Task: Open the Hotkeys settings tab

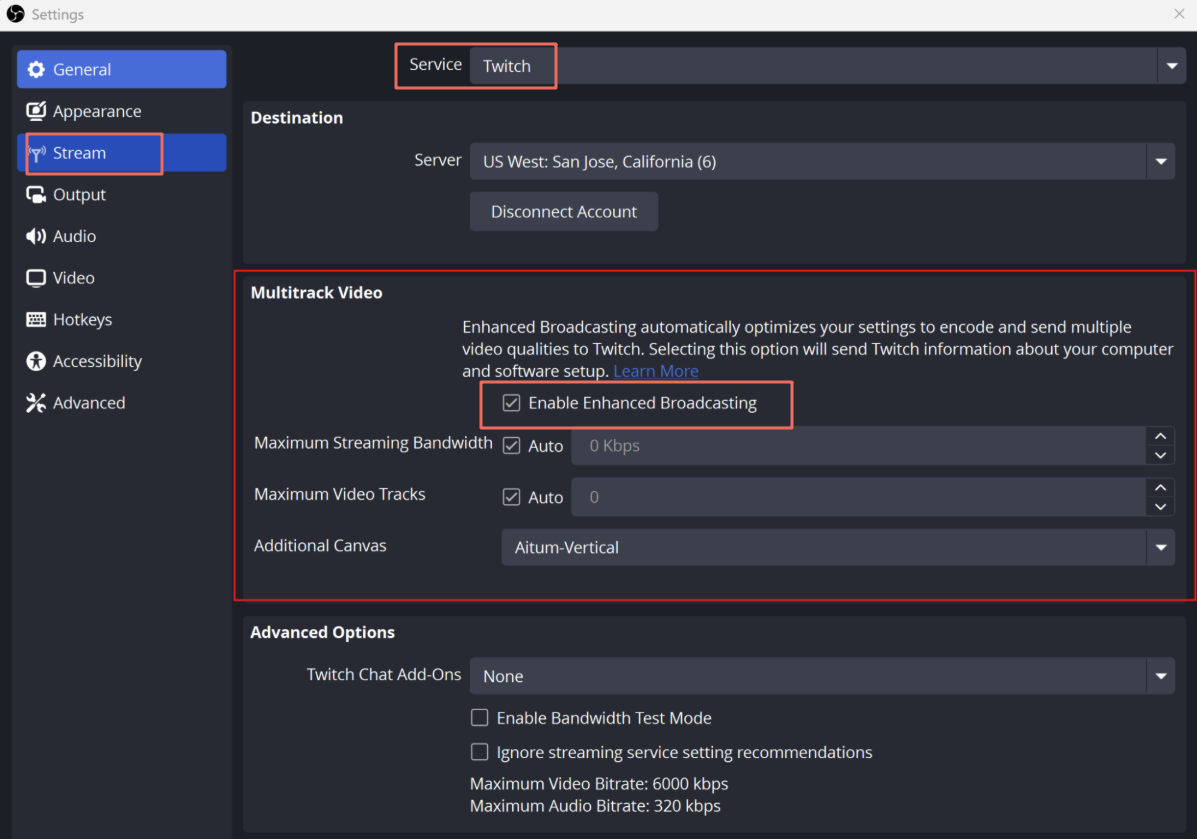Action: (121, 320)
